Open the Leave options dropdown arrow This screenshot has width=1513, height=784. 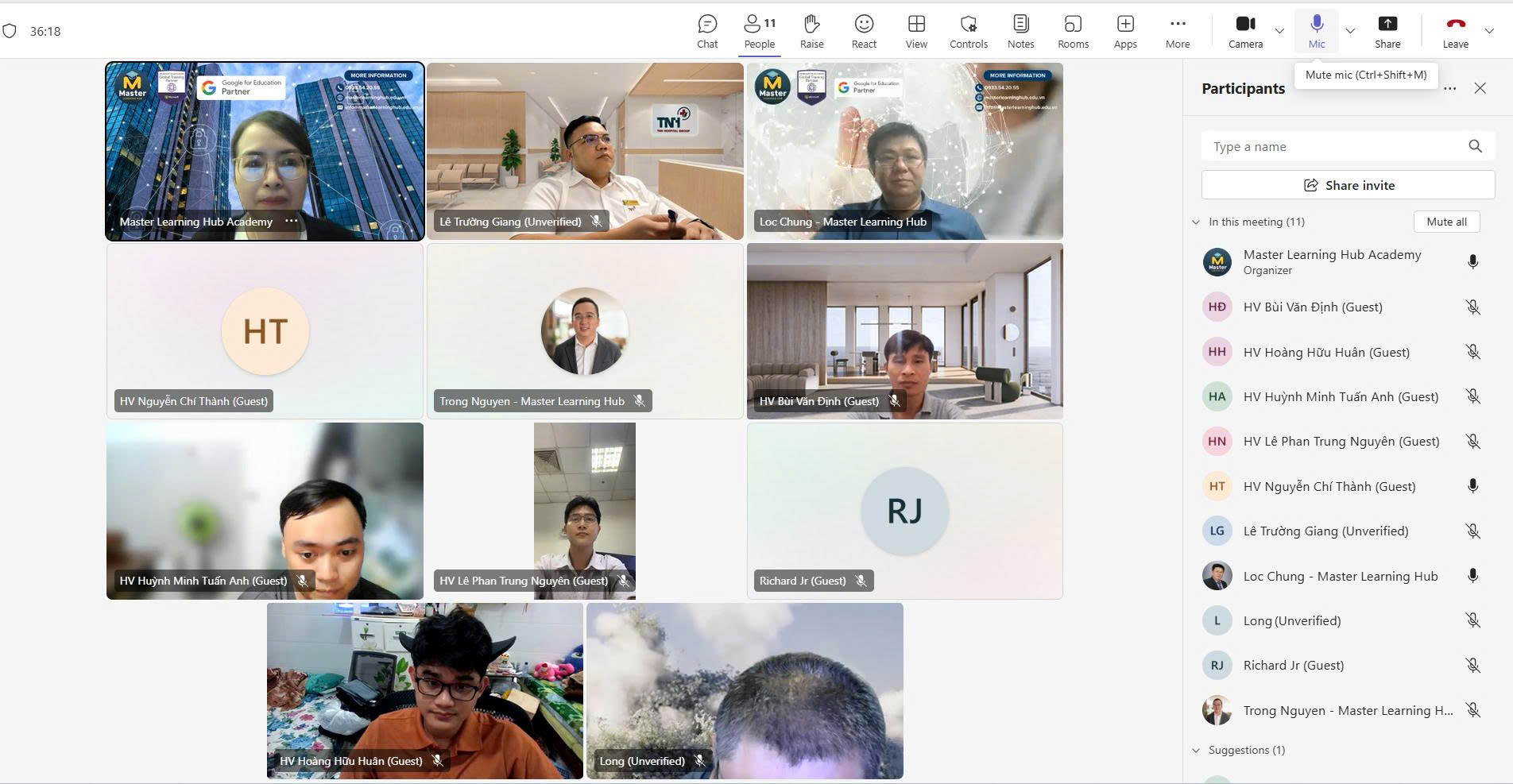[1489, 31]
